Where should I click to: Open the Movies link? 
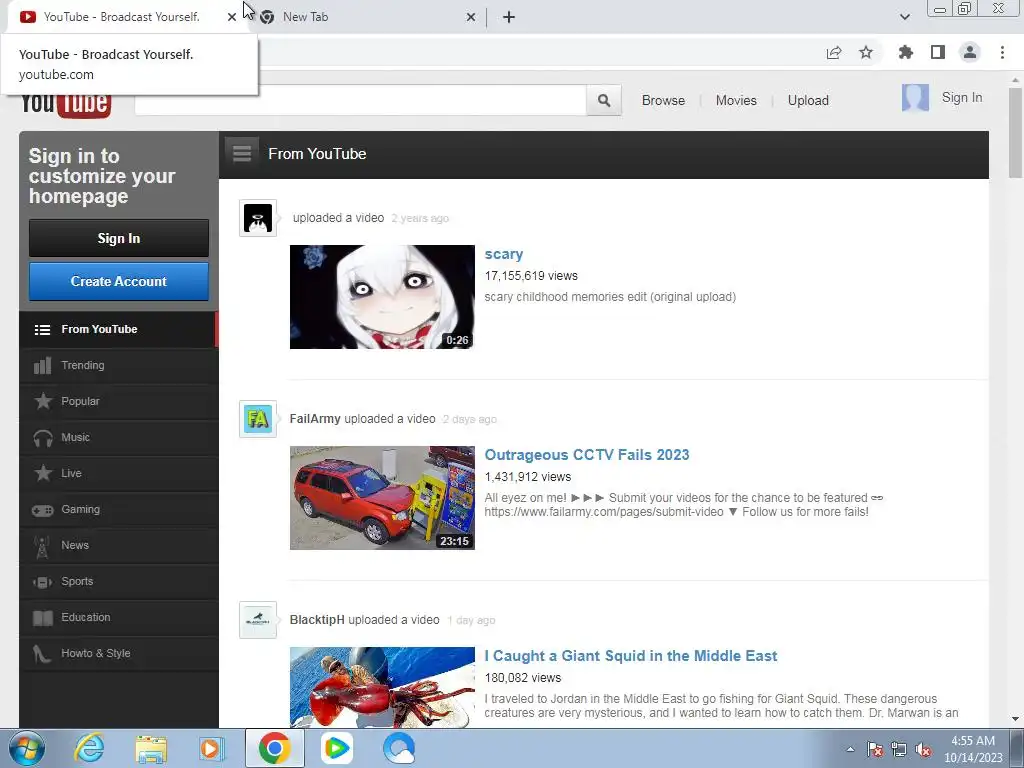point(736,101)
